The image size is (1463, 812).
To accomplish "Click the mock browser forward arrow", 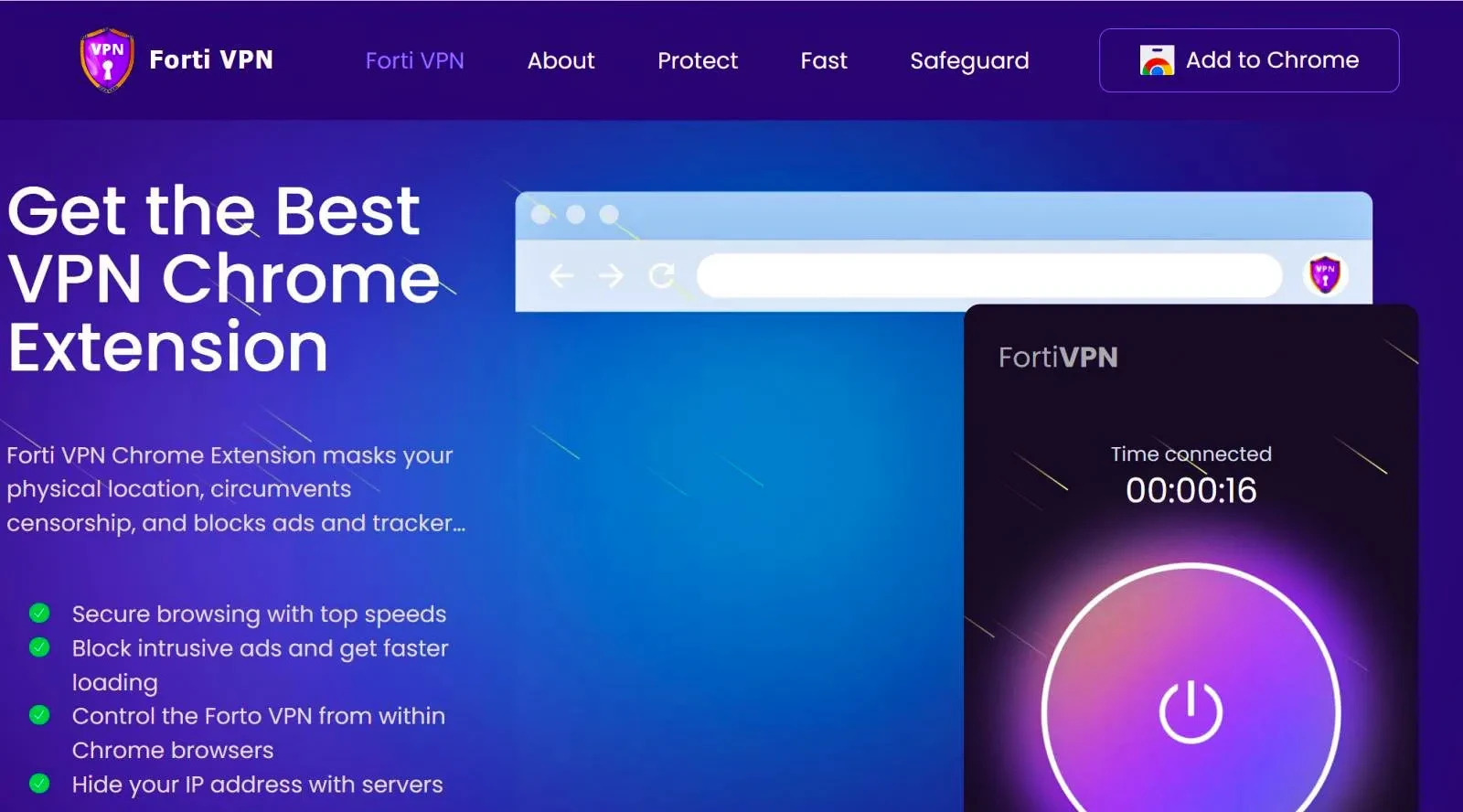I will 611,275.
